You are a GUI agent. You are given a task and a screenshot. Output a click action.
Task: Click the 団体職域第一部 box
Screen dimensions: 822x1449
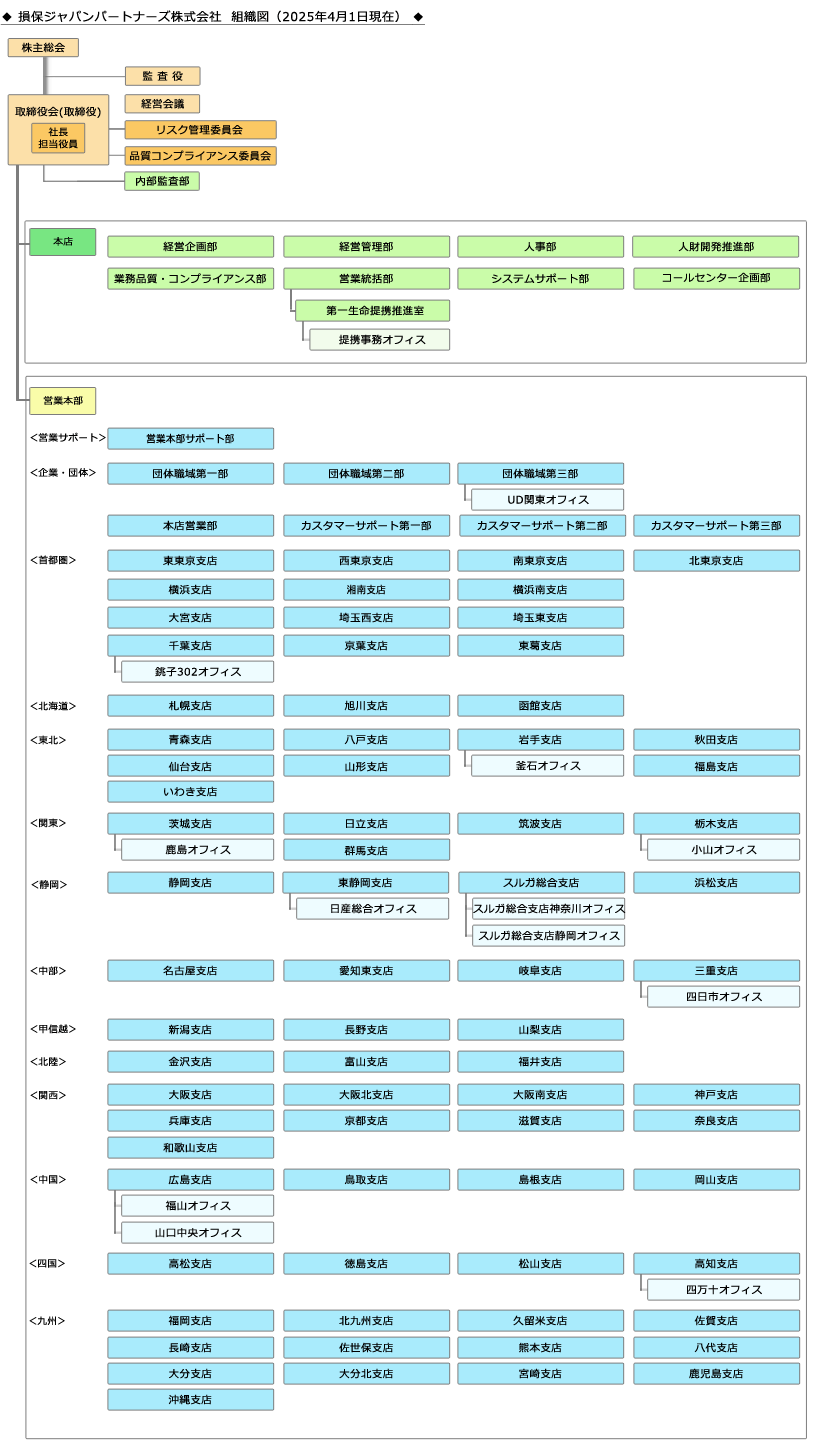click(x=191, y=474)
